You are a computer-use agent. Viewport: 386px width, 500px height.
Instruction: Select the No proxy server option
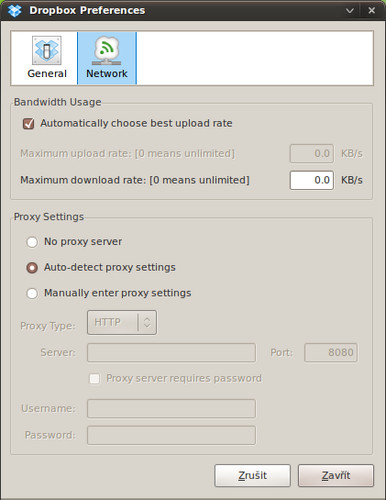tap(32, 242)
